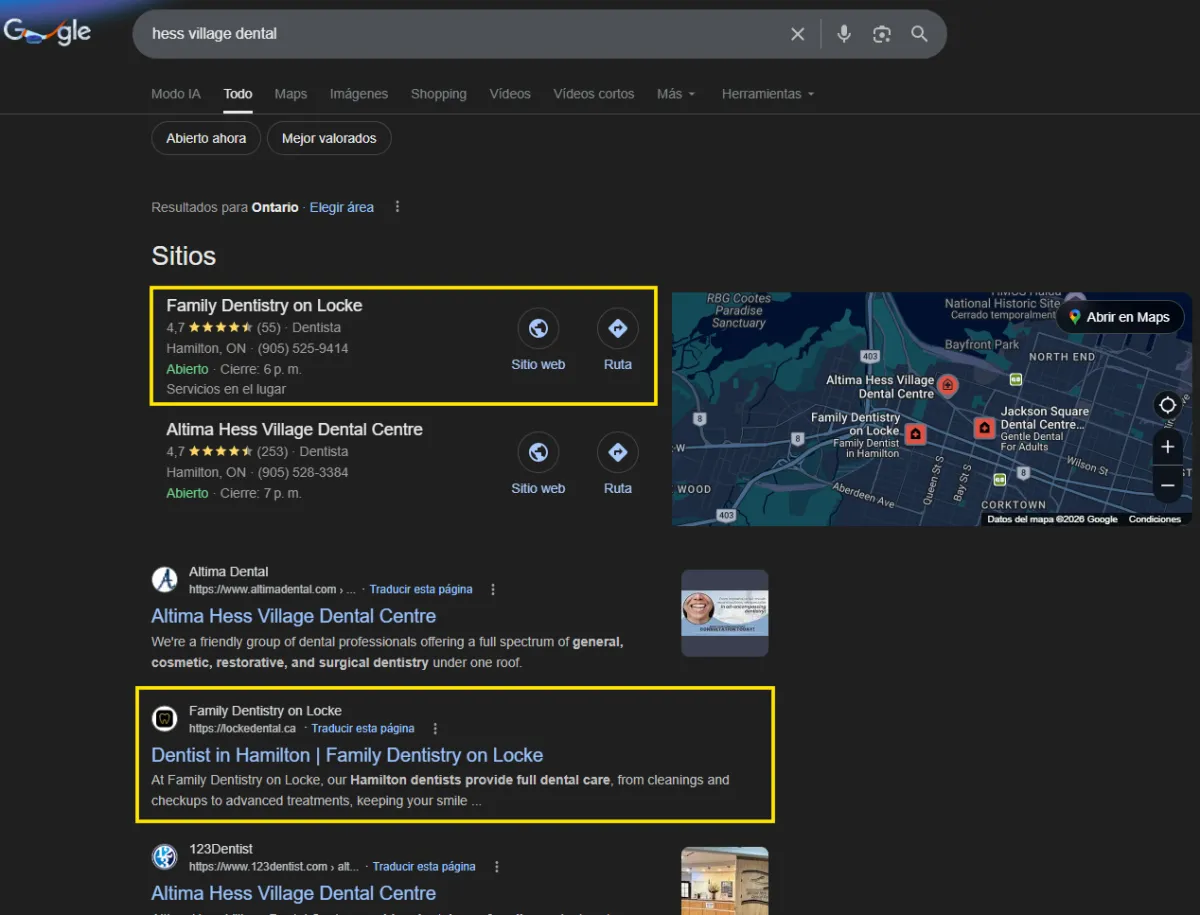Switch to the Imágenes tab
The height and width of the screenshot is (915, 1200).
(358, 94)
